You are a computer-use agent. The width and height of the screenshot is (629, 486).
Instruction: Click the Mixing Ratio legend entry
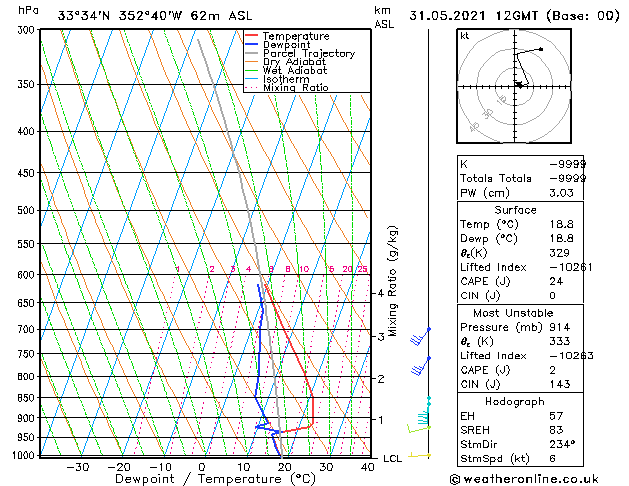coord(287,87)
